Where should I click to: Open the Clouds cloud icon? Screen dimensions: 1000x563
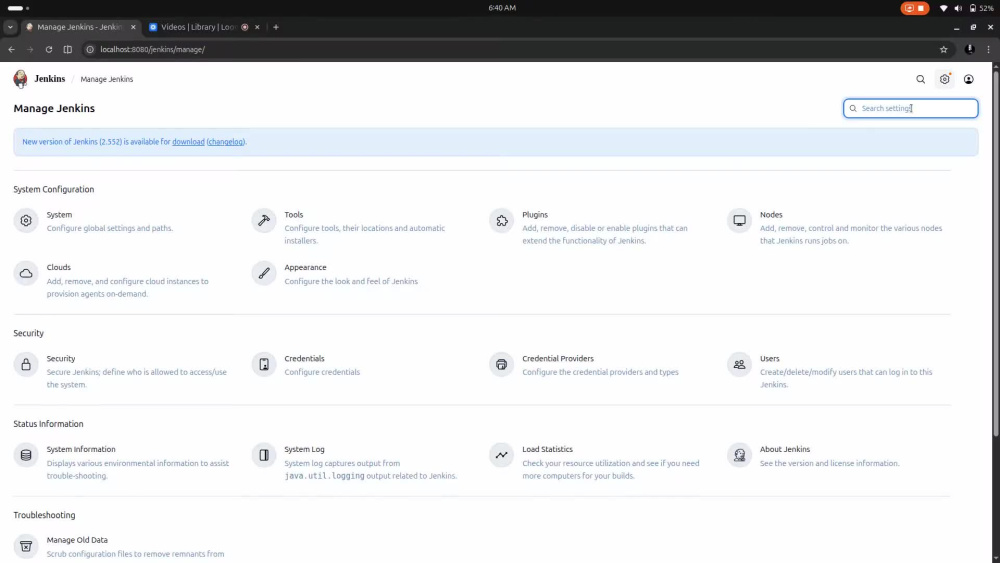26,274
